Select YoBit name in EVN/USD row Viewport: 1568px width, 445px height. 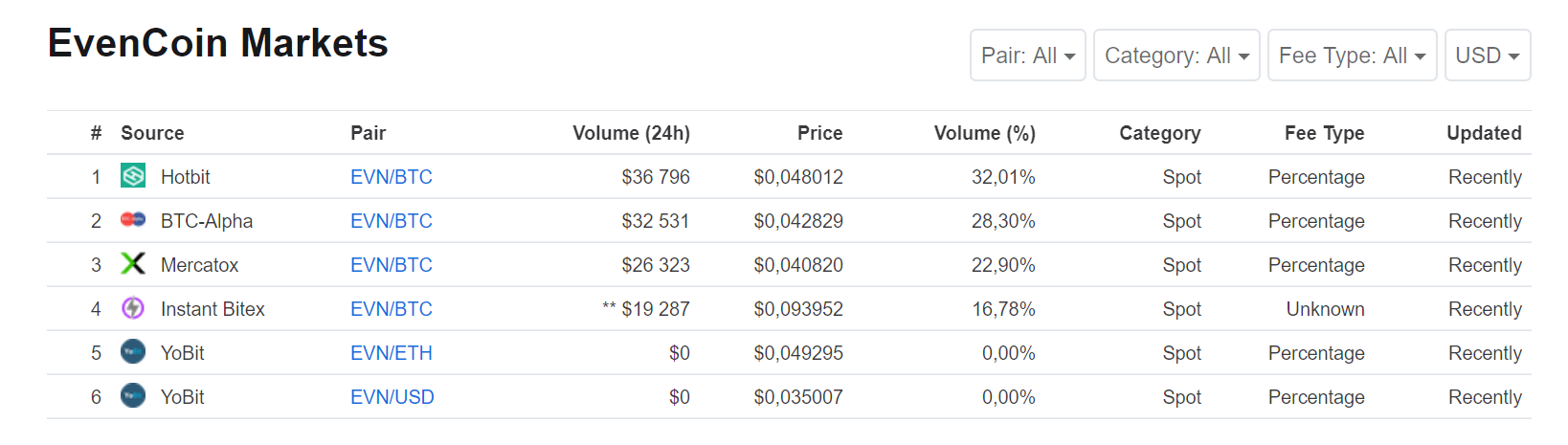click(x=183, y=397)
